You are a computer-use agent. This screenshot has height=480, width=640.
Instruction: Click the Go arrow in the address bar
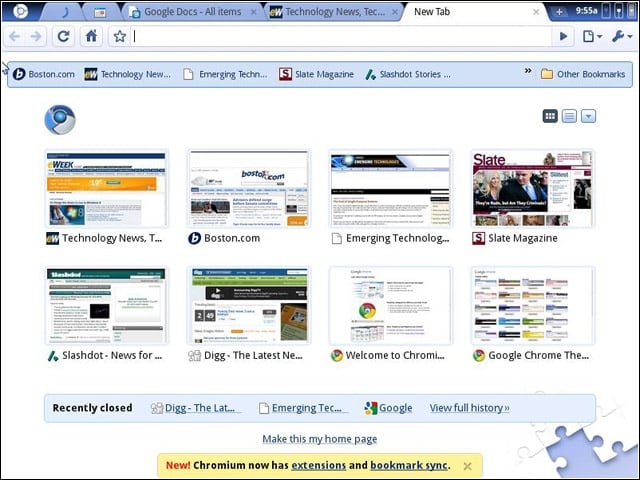tap(563, 36)
